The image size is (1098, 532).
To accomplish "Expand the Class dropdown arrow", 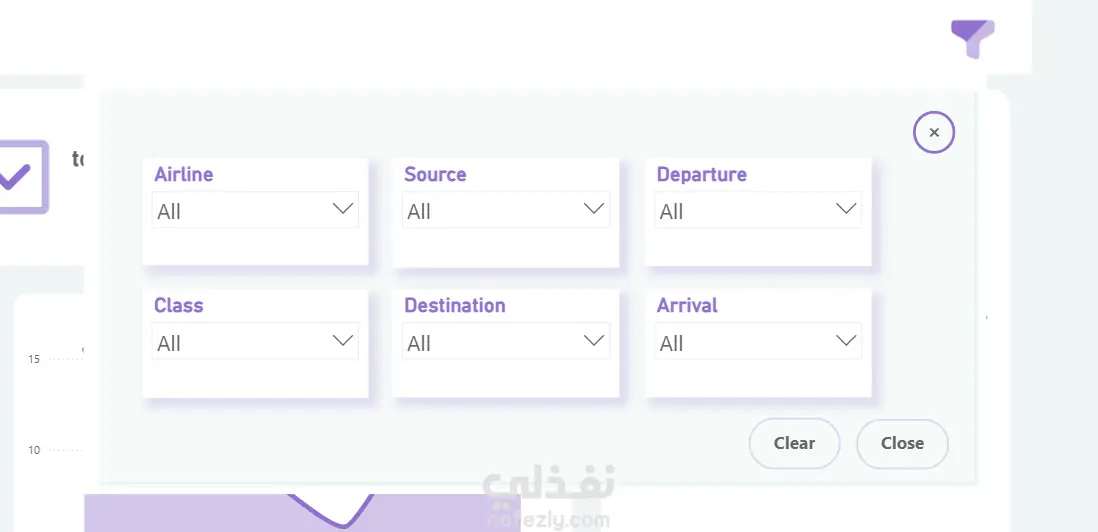I will point(342,342).
